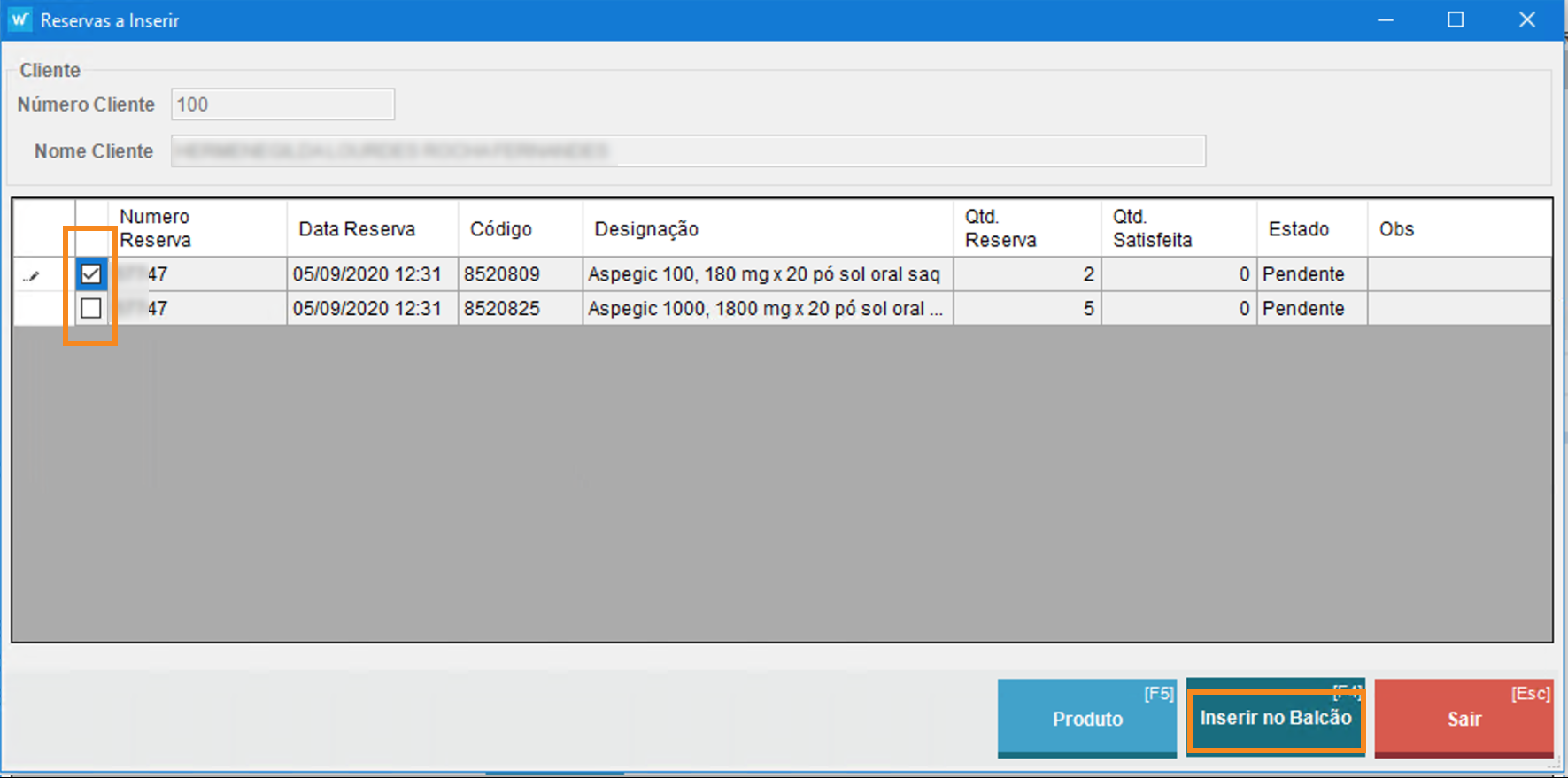Viewport: 1568px width, 778px height.
Task: Exit using the Sair button
Action: click(1464, 718)
